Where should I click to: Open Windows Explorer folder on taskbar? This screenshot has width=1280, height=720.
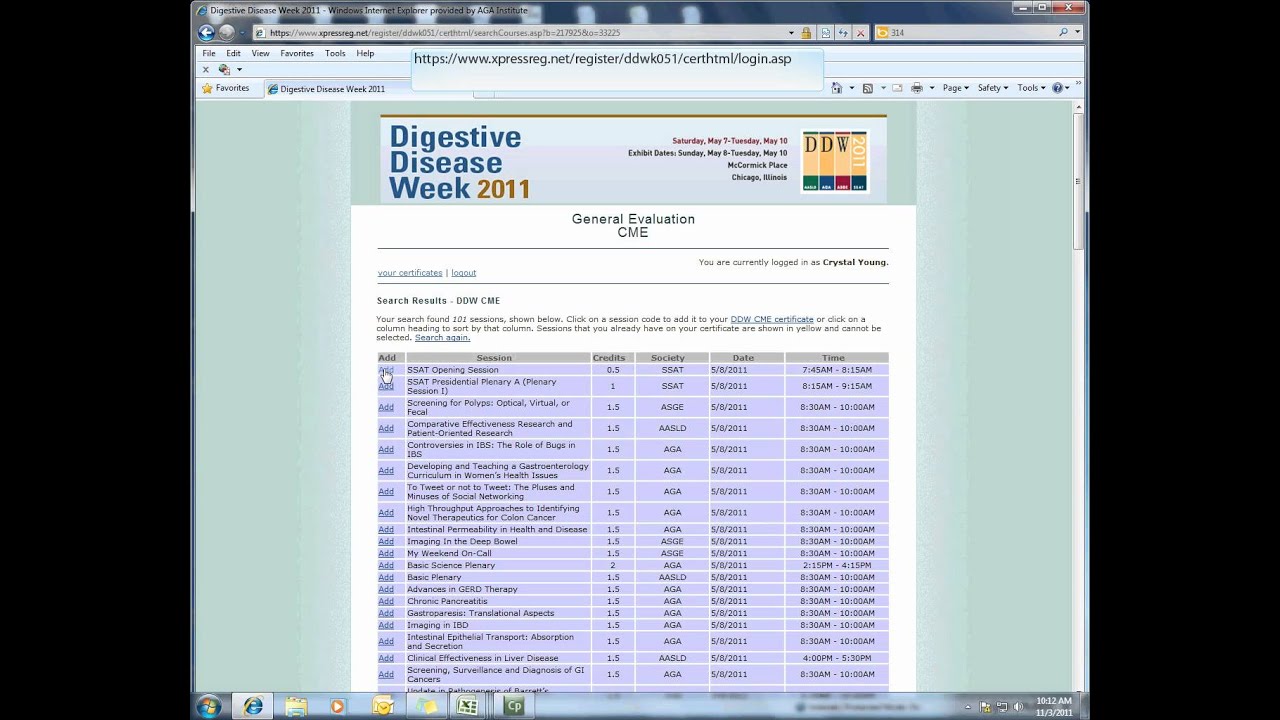(x=296, y=706)
